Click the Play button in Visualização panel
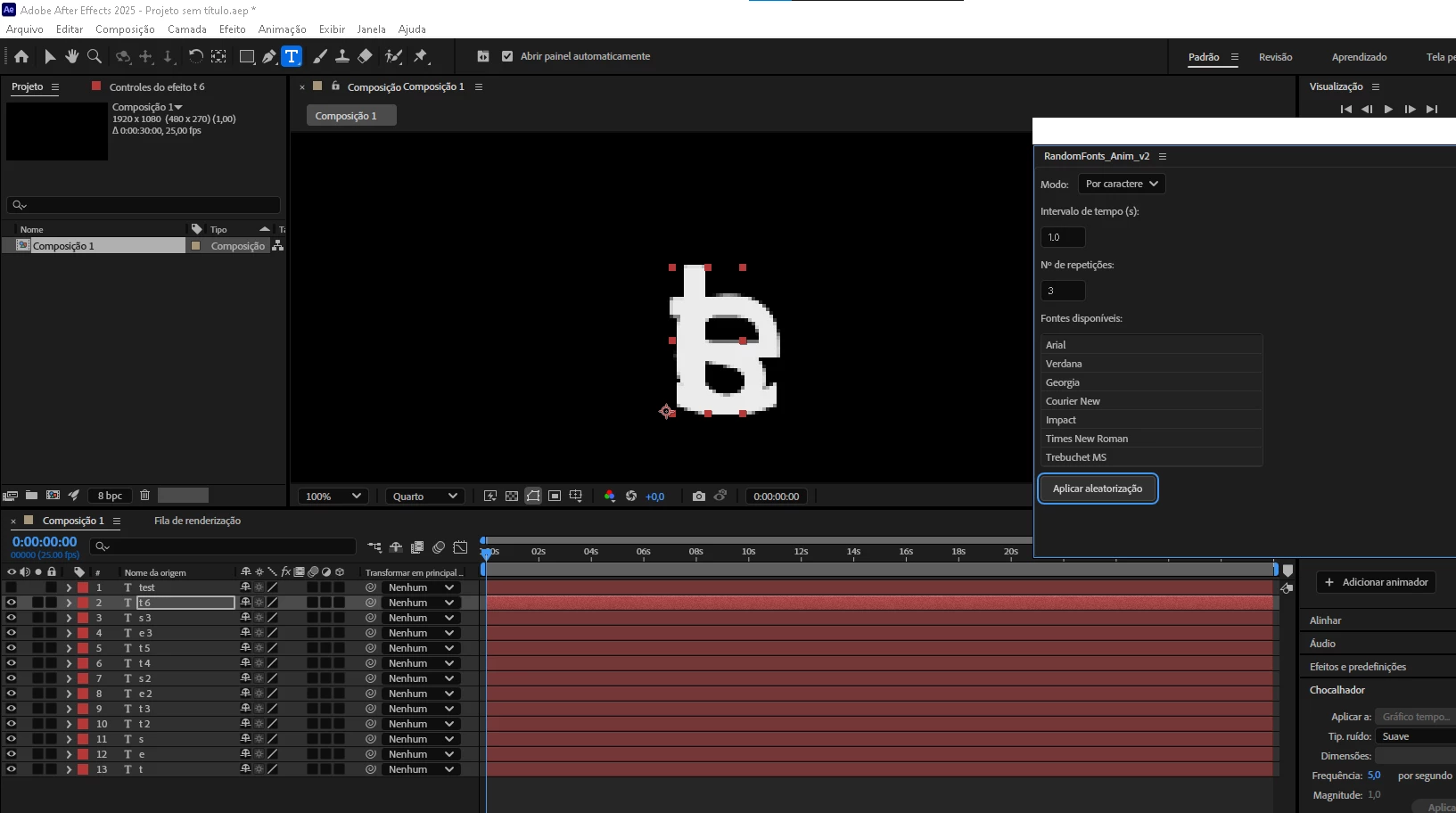 tap(1388, 109)
